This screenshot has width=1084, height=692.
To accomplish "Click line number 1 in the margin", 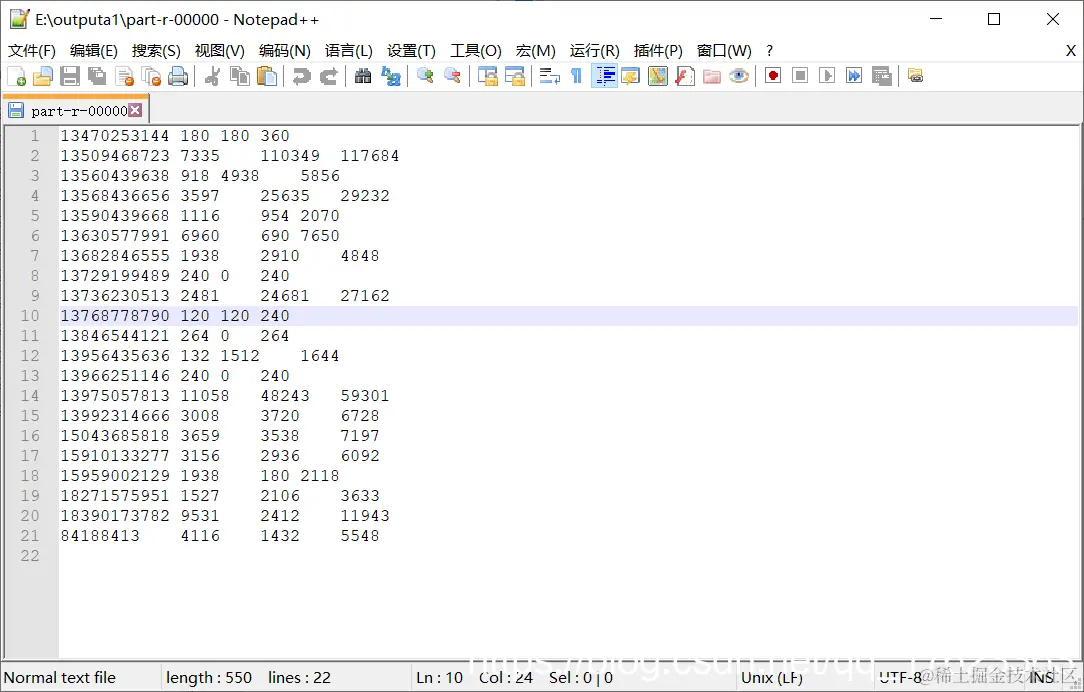I will tap(35, 135).
